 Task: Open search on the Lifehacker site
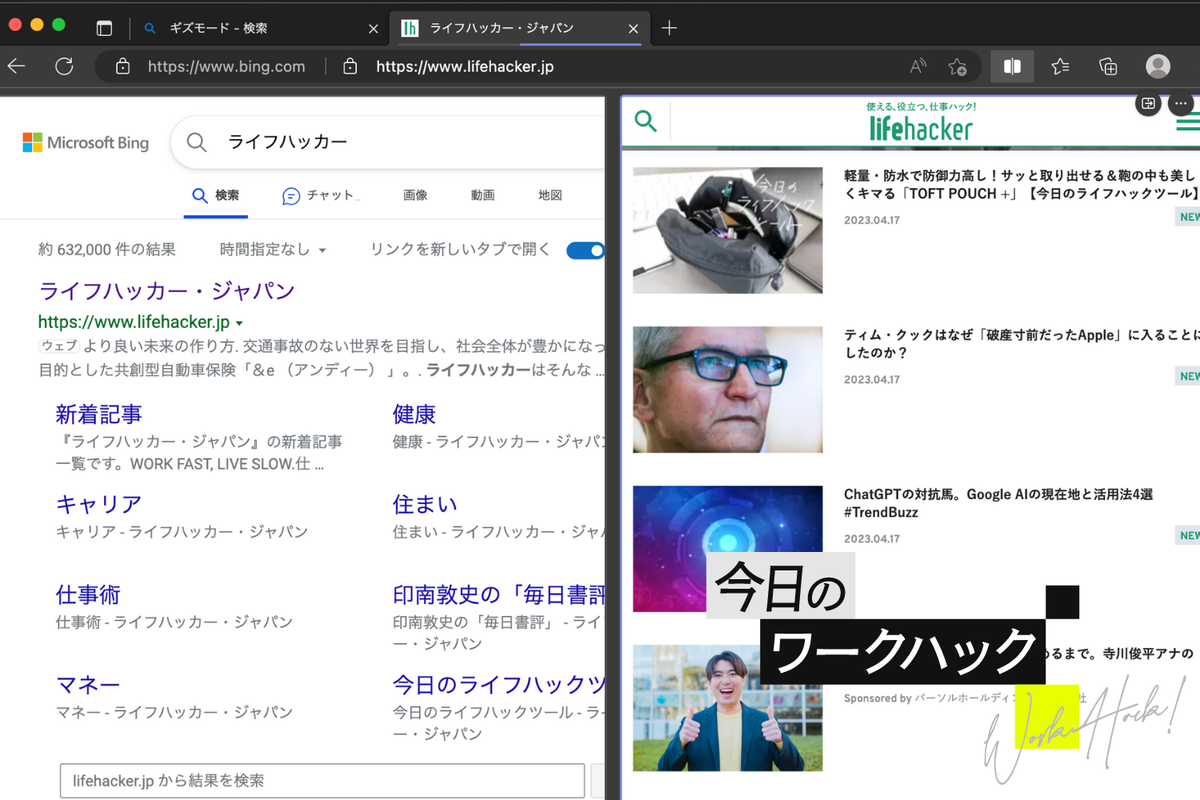click(645, 120)
